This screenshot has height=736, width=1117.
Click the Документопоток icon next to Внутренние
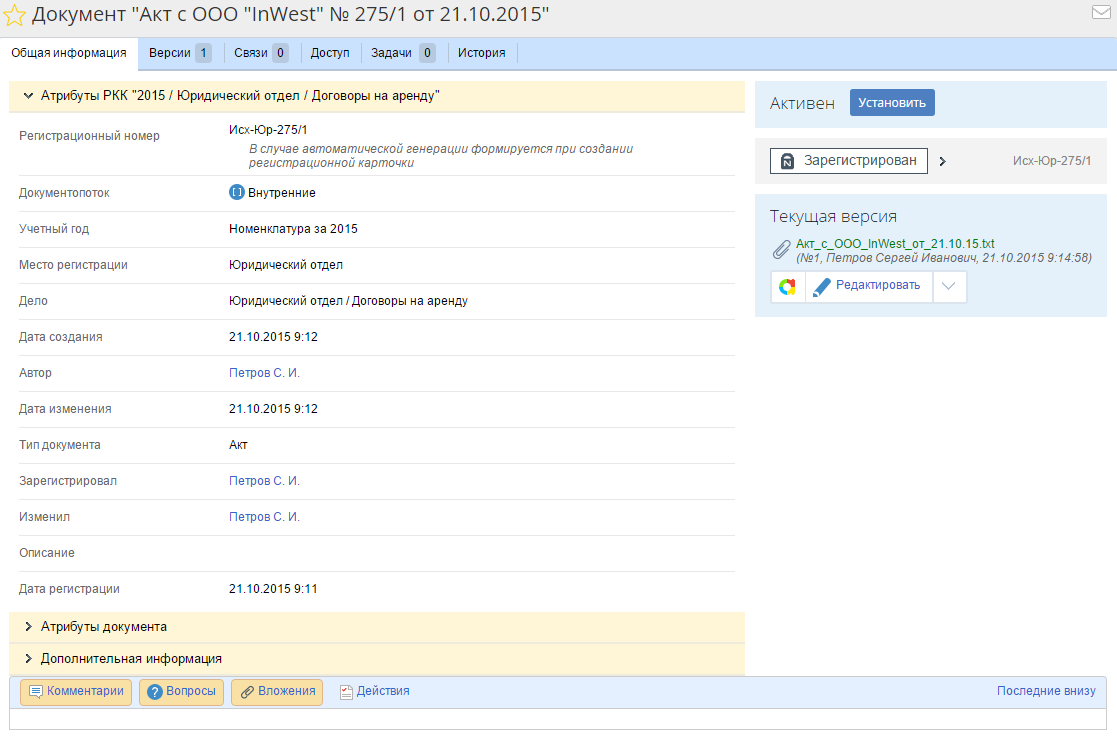236,192
